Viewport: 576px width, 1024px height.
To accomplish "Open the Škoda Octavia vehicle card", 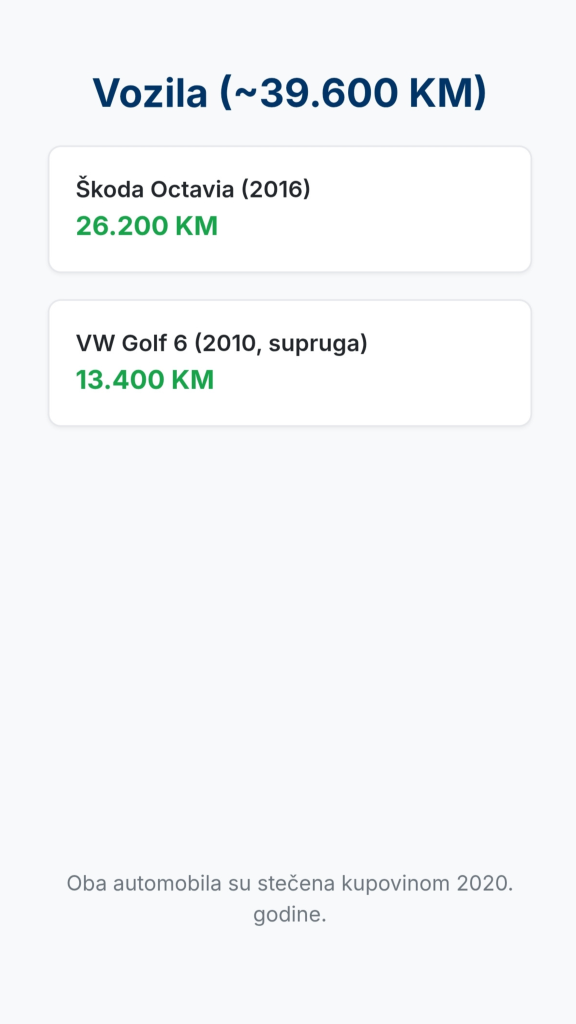I will tap(290, 209).
